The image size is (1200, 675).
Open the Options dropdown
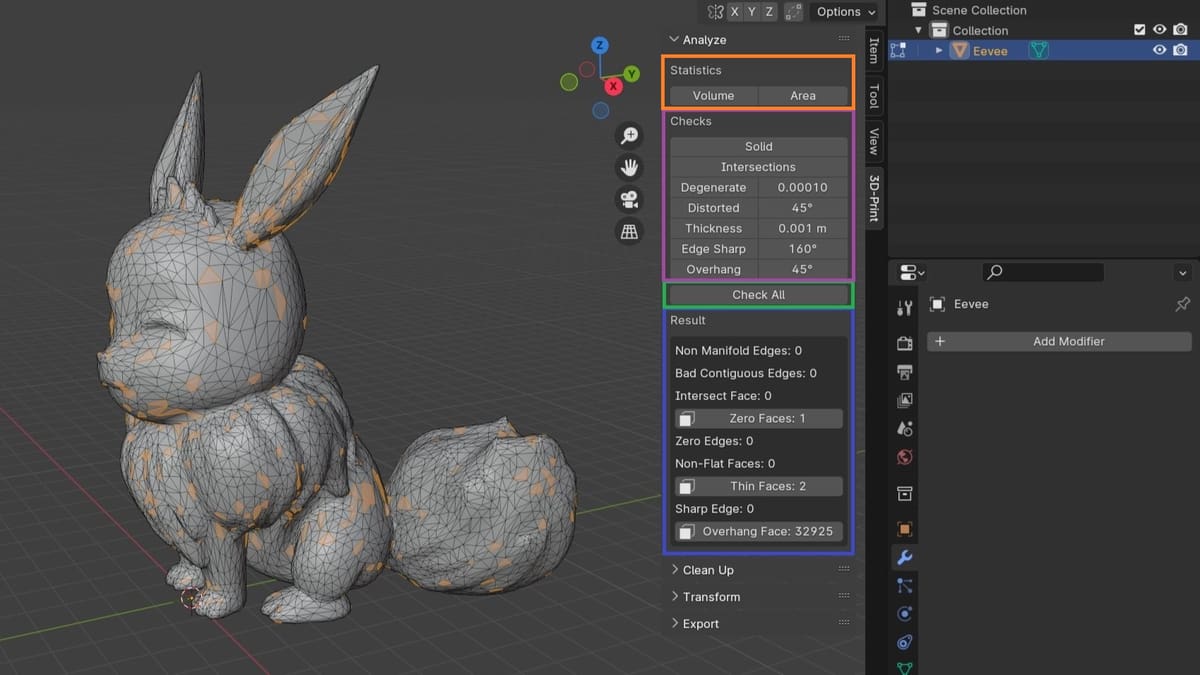[845, 12]
